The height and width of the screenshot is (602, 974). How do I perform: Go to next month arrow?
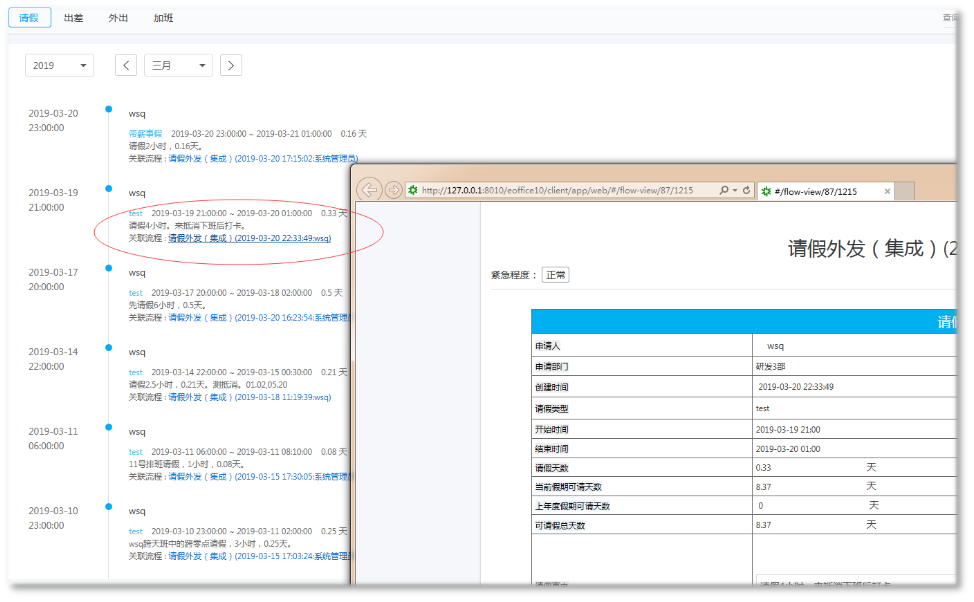pos(231,65)
